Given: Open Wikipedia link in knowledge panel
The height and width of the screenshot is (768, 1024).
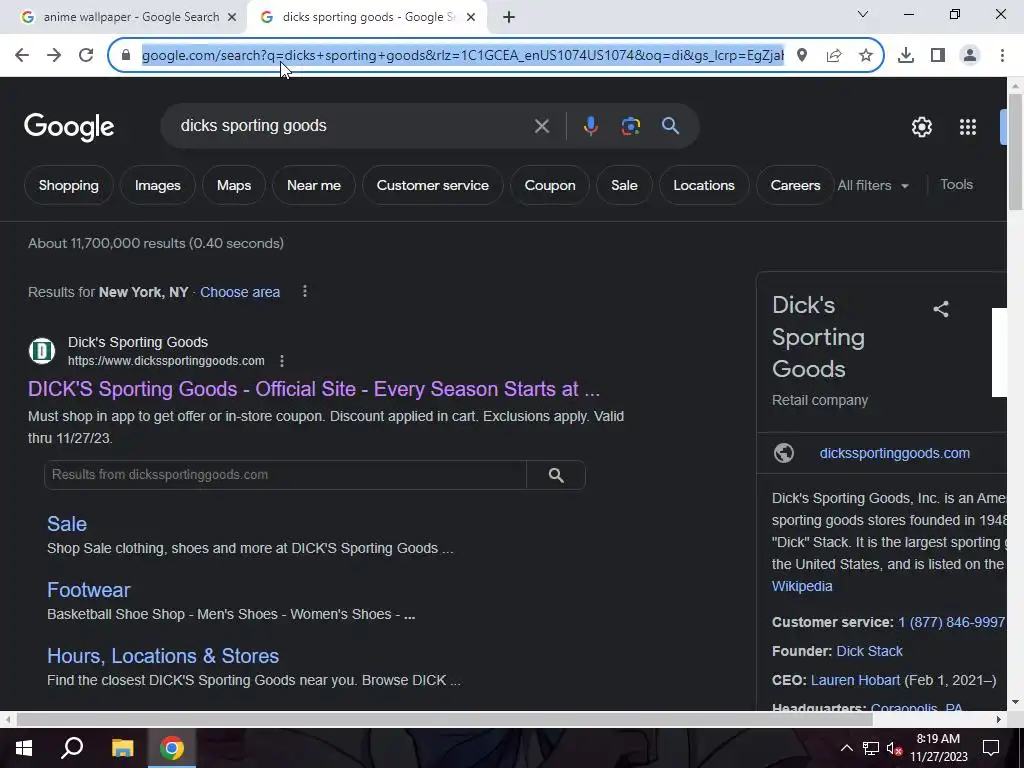Looking at the screenshot, I should coord(802,586).
